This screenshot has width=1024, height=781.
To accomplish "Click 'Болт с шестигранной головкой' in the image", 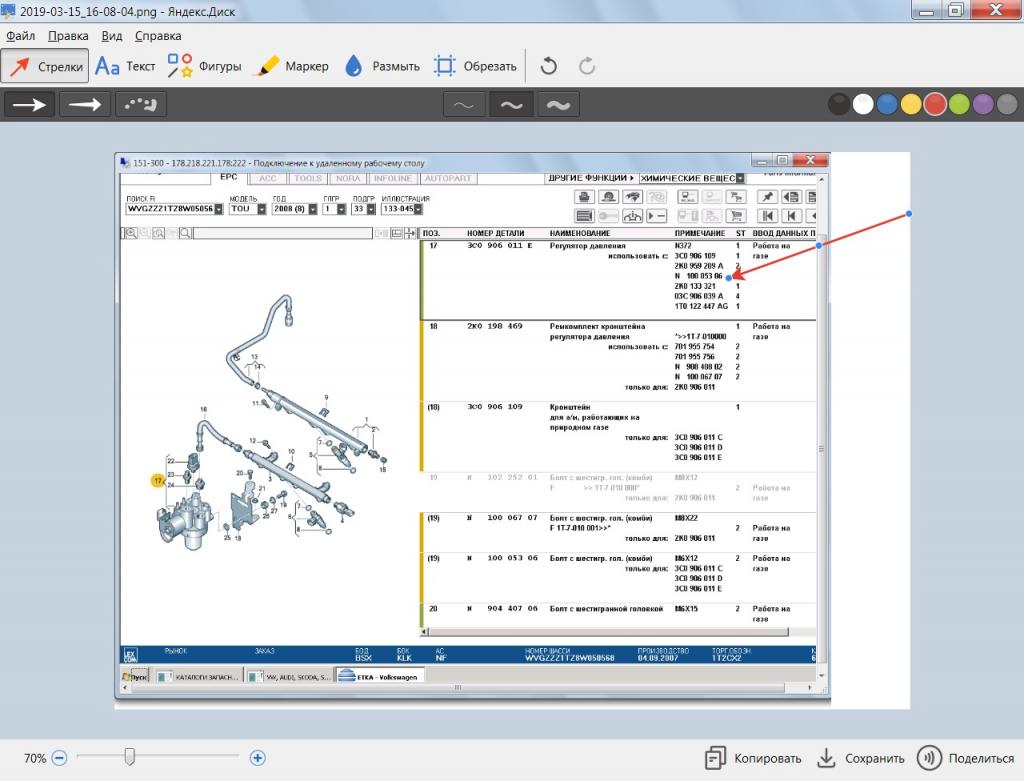I will tap(606, 609).
